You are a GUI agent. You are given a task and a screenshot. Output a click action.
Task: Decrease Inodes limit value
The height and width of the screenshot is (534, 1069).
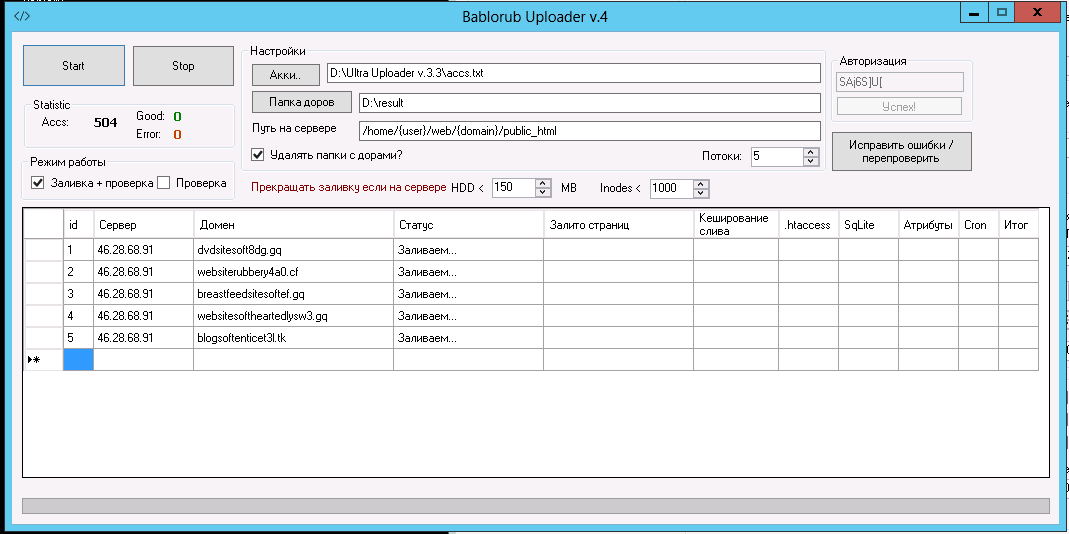click(702, 192)
